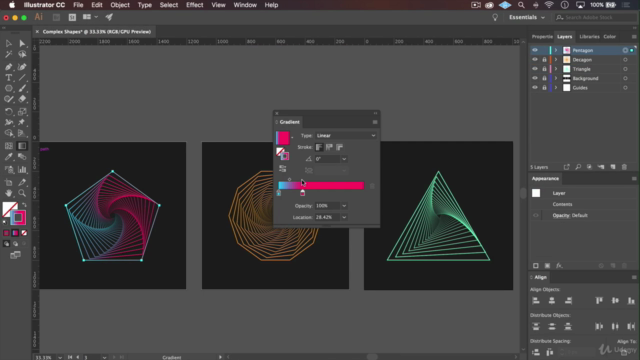Screen dimensions: 640x360
Task: Unlock the Guides layer
Action: tap(544, 88)
